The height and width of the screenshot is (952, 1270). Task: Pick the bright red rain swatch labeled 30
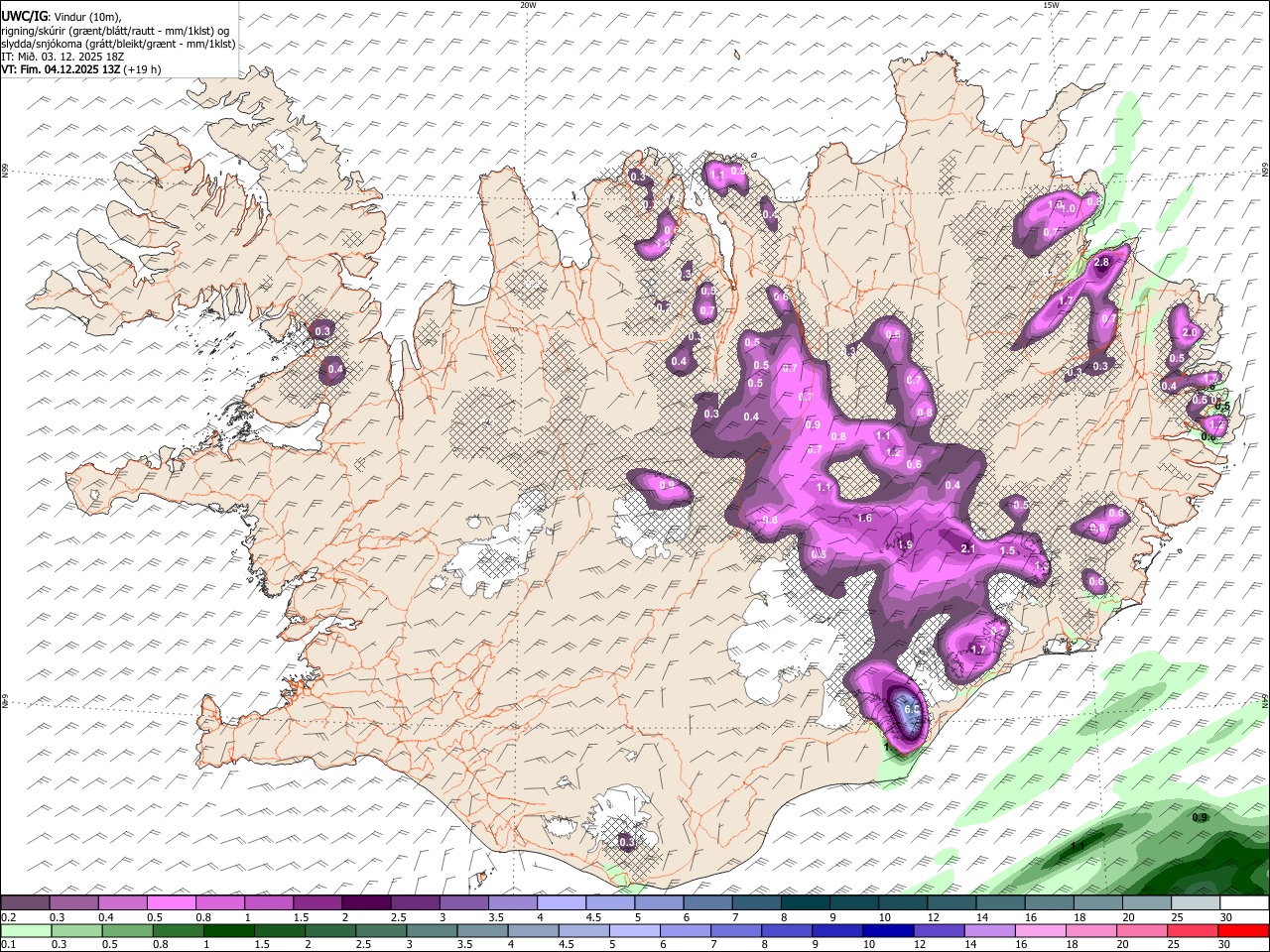pos(1243,931)
